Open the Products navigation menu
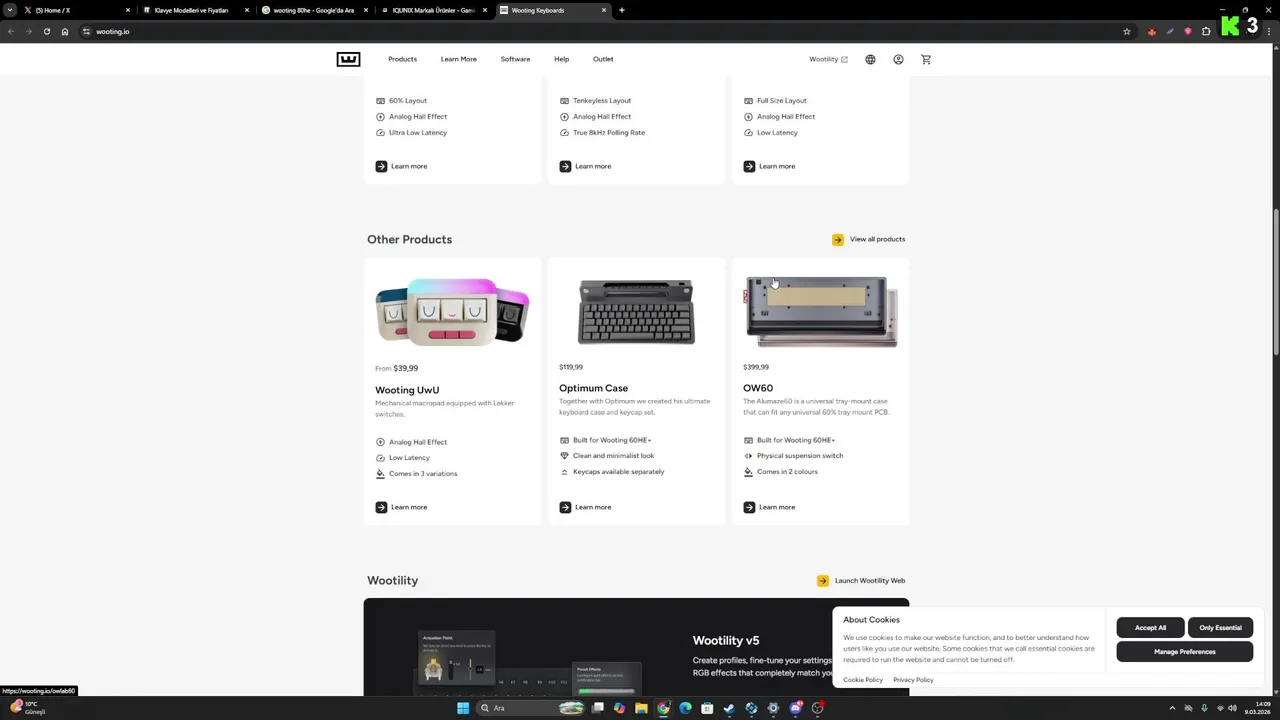Viewport: 1280px width, 720px height. pyautogui.click(x=402, y=59)
